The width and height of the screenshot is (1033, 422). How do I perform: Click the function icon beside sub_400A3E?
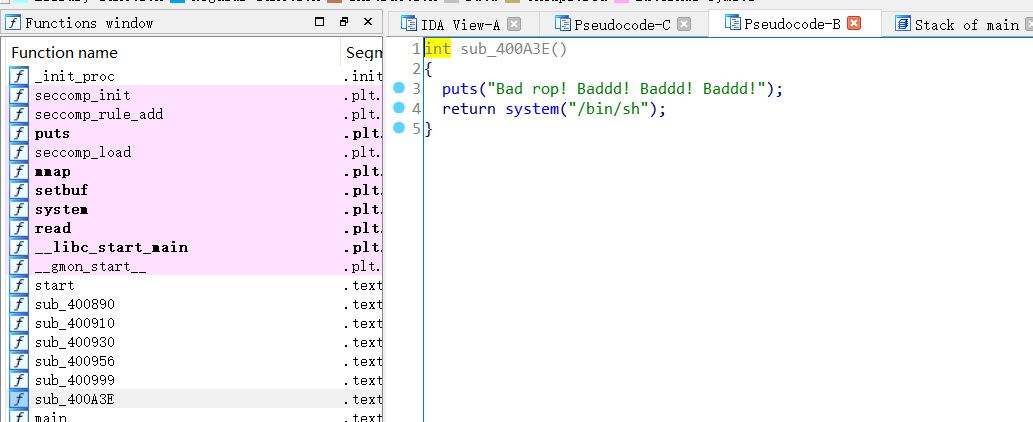coord(19,399)
